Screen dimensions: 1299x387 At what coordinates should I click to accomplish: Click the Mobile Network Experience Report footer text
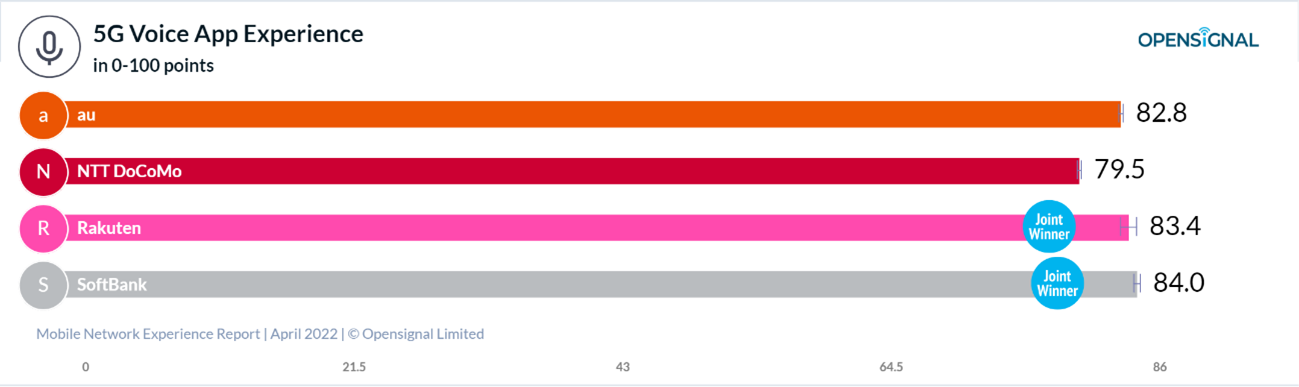coord(260,334)
